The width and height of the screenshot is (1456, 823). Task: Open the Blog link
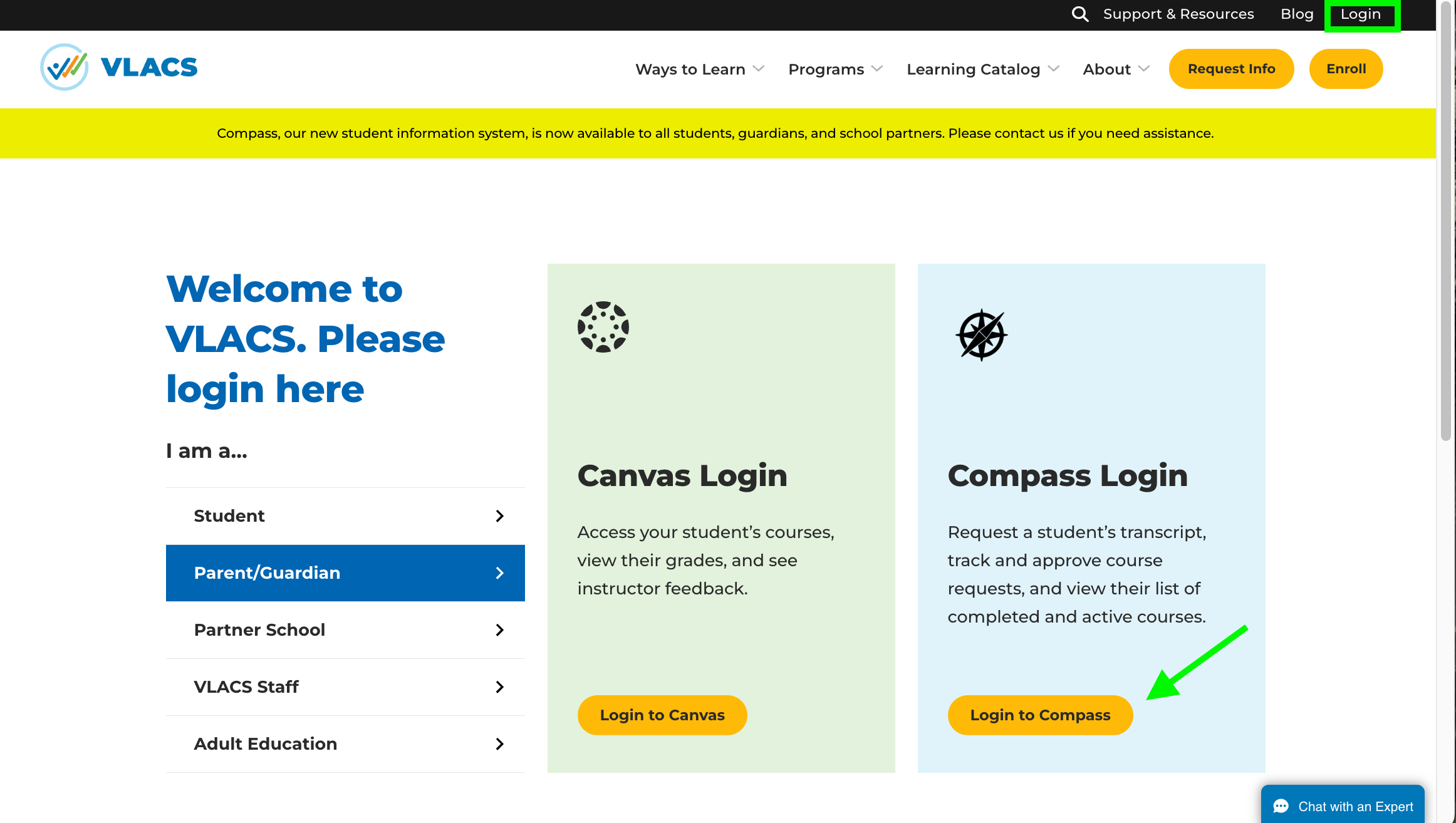point(1297,14)
